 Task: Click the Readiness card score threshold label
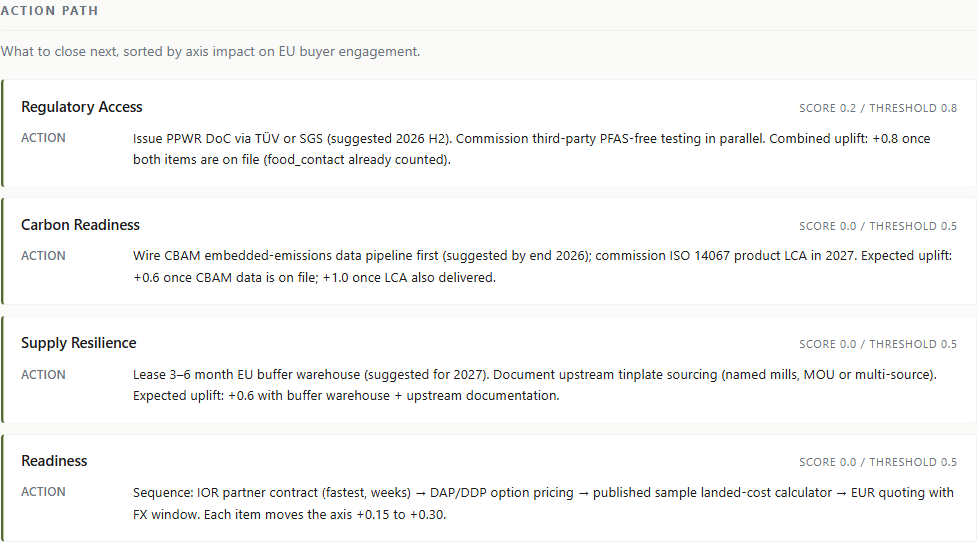878,462
